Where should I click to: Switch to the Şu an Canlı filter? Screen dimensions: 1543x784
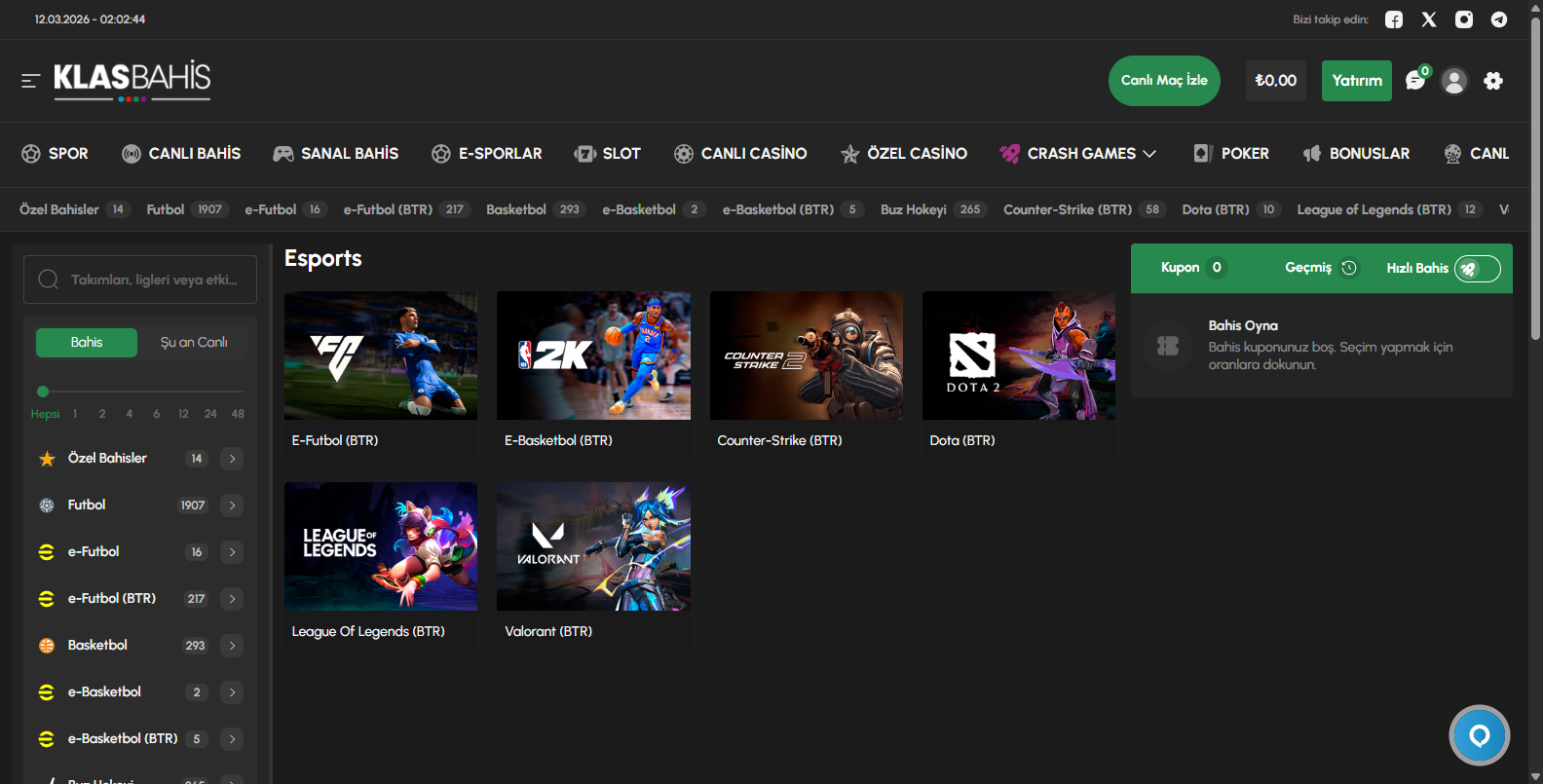[x=194, y=342]
